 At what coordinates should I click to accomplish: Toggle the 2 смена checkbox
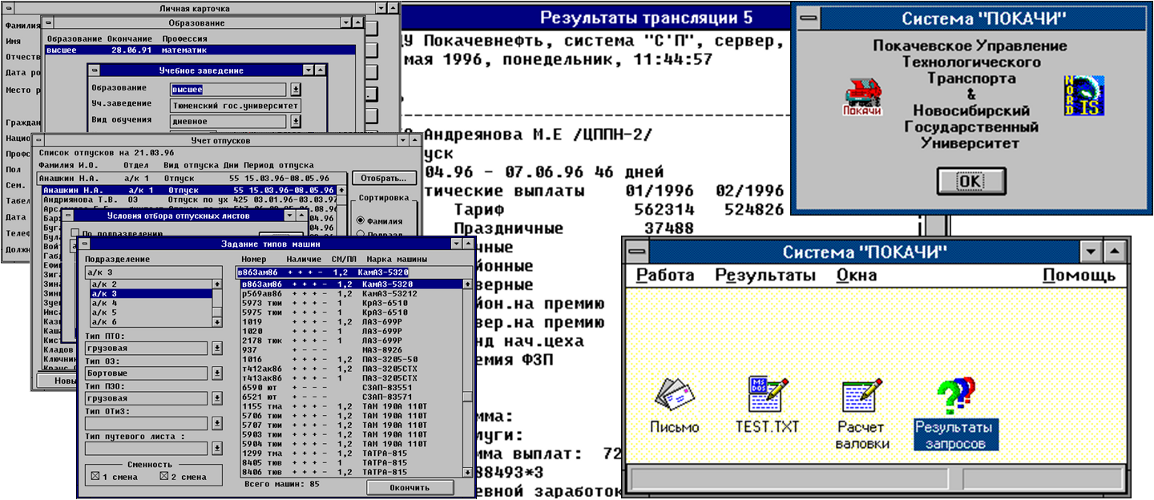pyautogui.click(x=164, y=477)
